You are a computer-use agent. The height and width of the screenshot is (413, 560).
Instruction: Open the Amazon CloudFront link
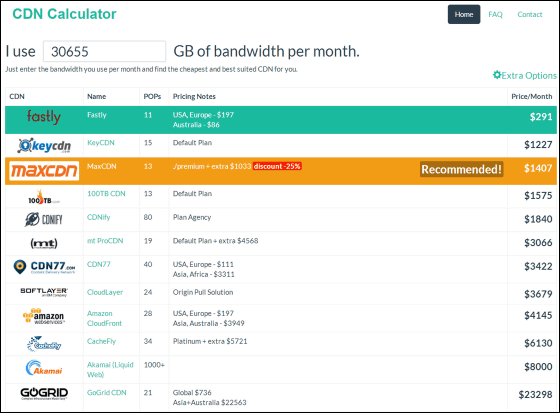pos(104,318)
